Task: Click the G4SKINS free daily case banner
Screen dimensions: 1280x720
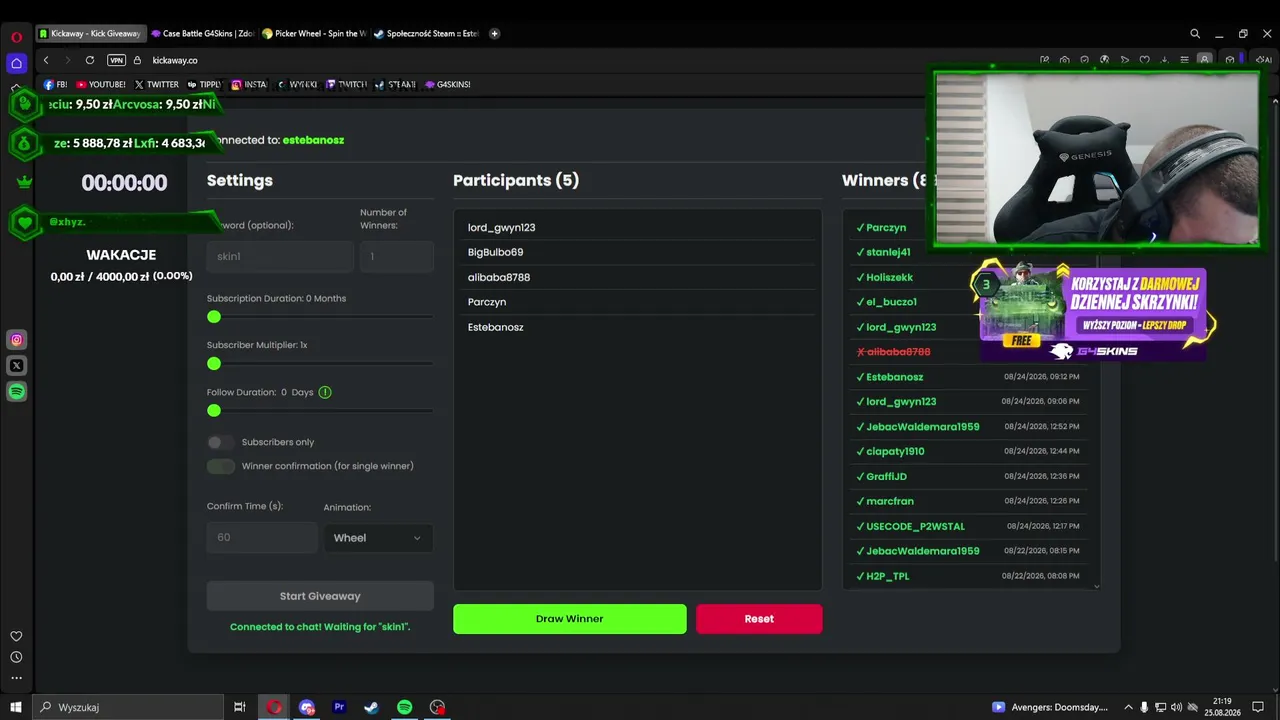Action: (1093, 313)
